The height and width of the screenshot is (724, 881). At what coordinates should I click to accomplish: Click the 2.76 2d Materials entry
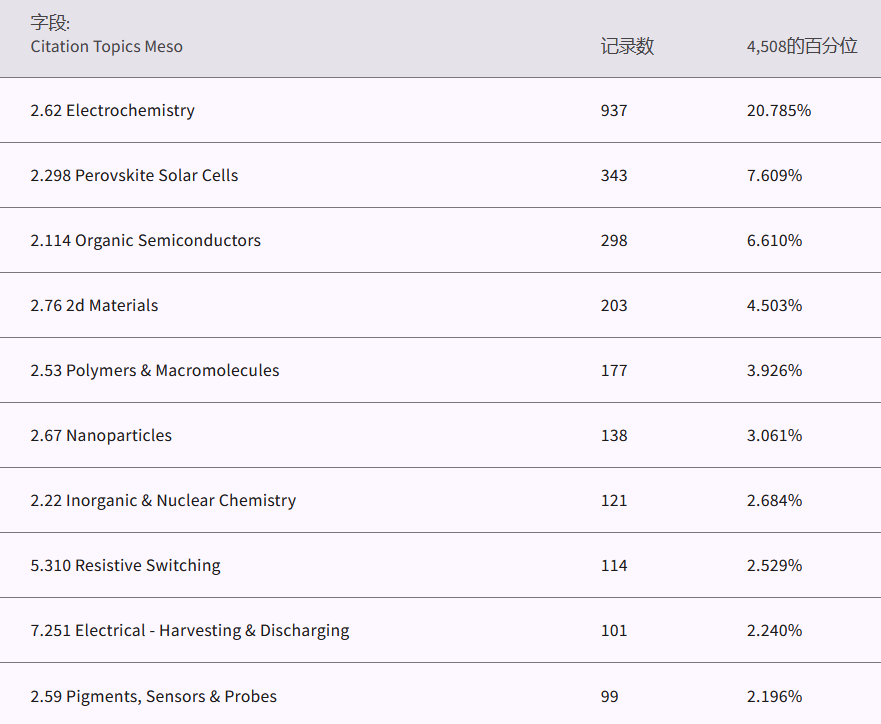tap(94, 305)
